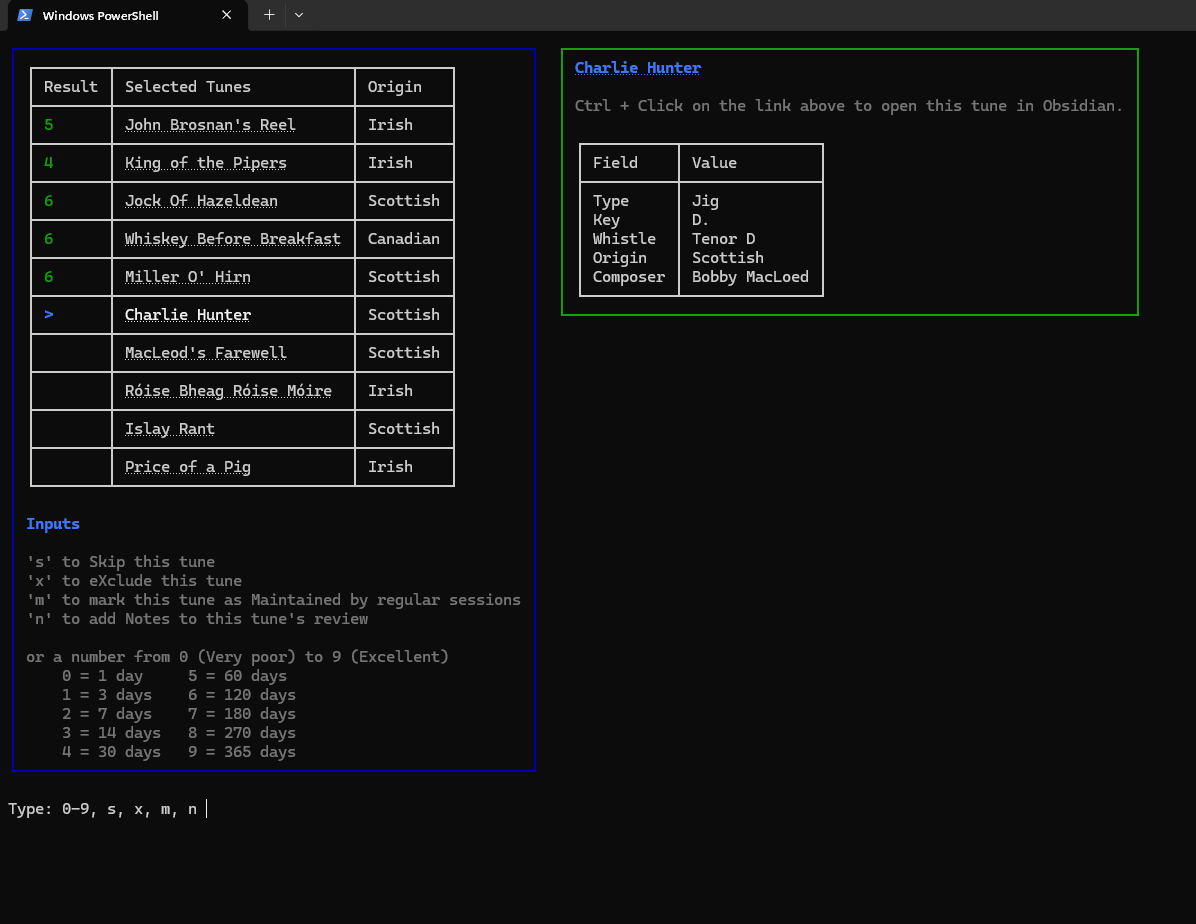Select the Windows PowerShell tab

pyautogui.click(x=127, y=15)
